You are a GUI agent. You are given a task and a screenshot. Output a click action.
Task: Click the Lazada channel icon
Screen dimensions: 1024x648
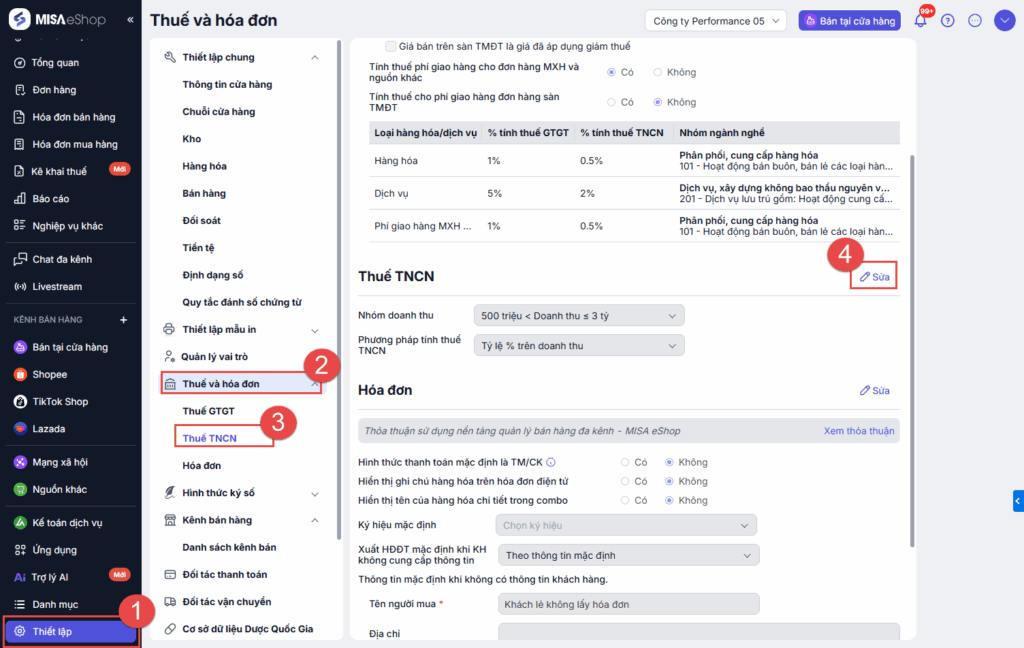point(20,428)
